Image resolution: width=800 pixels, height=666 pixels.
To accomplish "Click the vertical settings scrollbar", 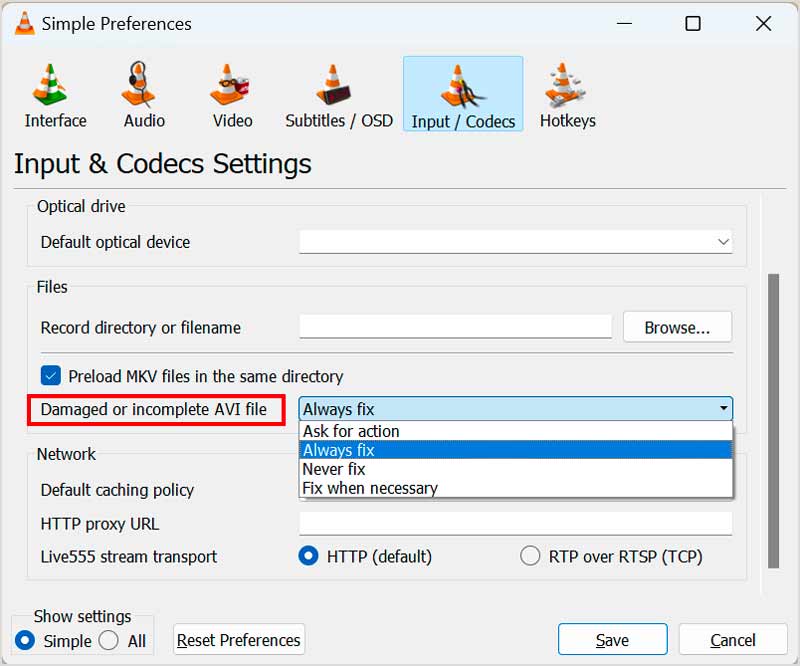I will (x=772, y=420).
